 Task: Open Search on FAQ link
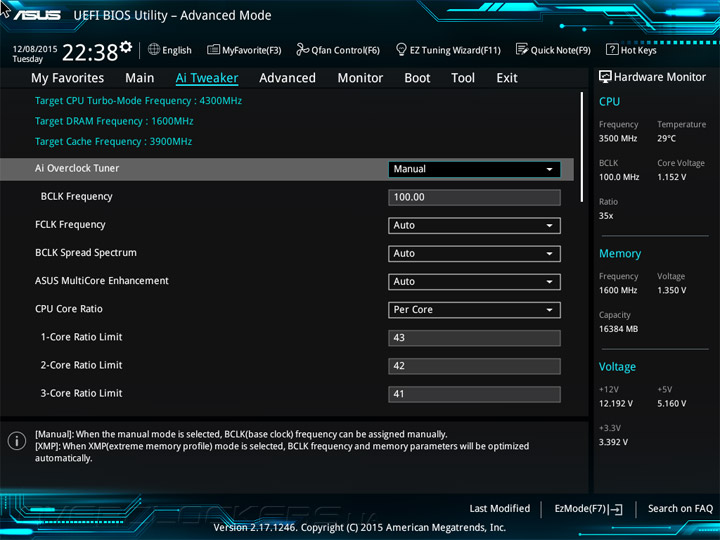point(680,509)
